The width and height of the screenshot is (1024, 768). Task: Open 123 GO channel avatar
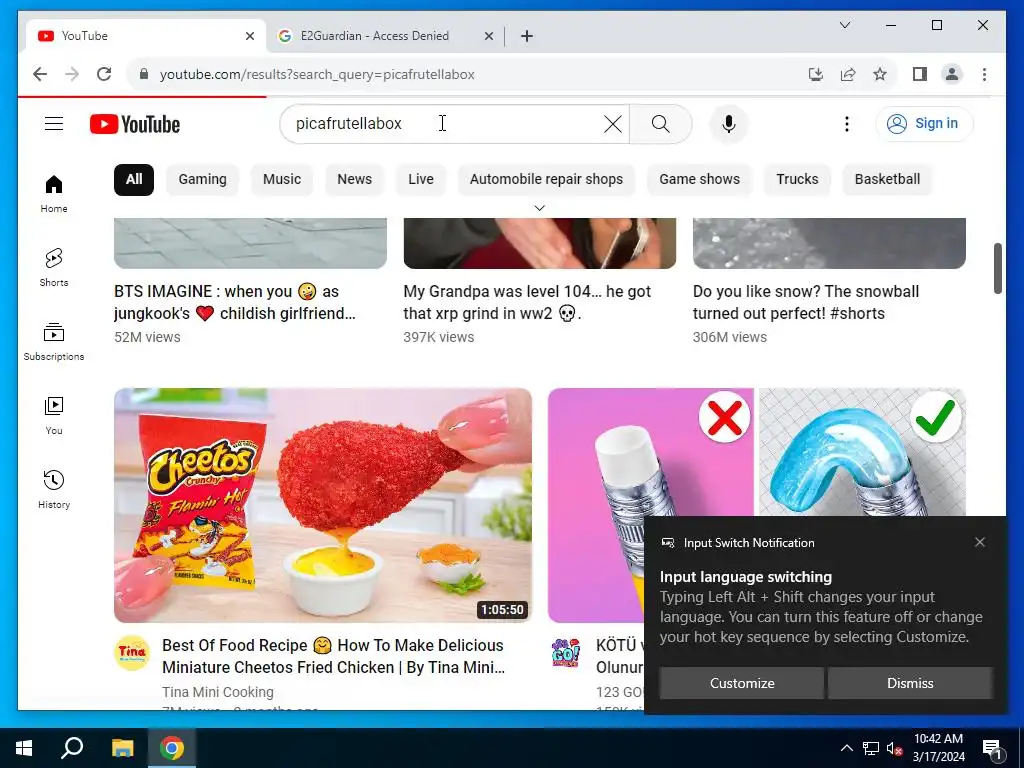coord(566,653)
